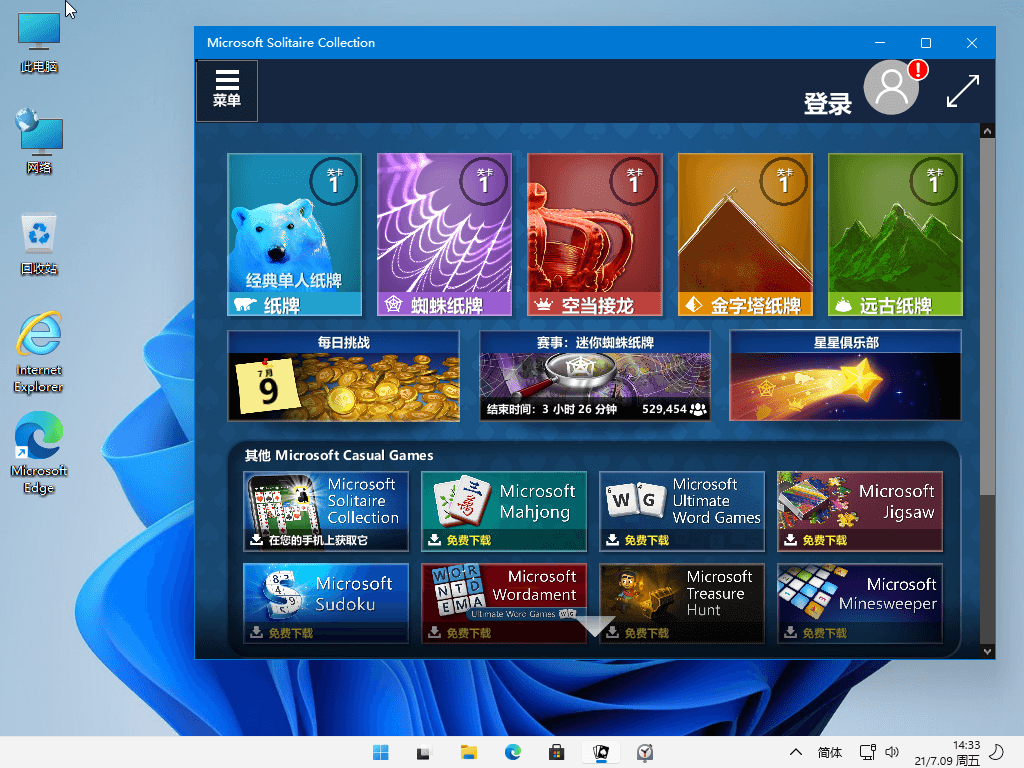Select the Solitaire icon in the taskbar
Viewport: 1024px width, 768px height.
click(601, 751)
